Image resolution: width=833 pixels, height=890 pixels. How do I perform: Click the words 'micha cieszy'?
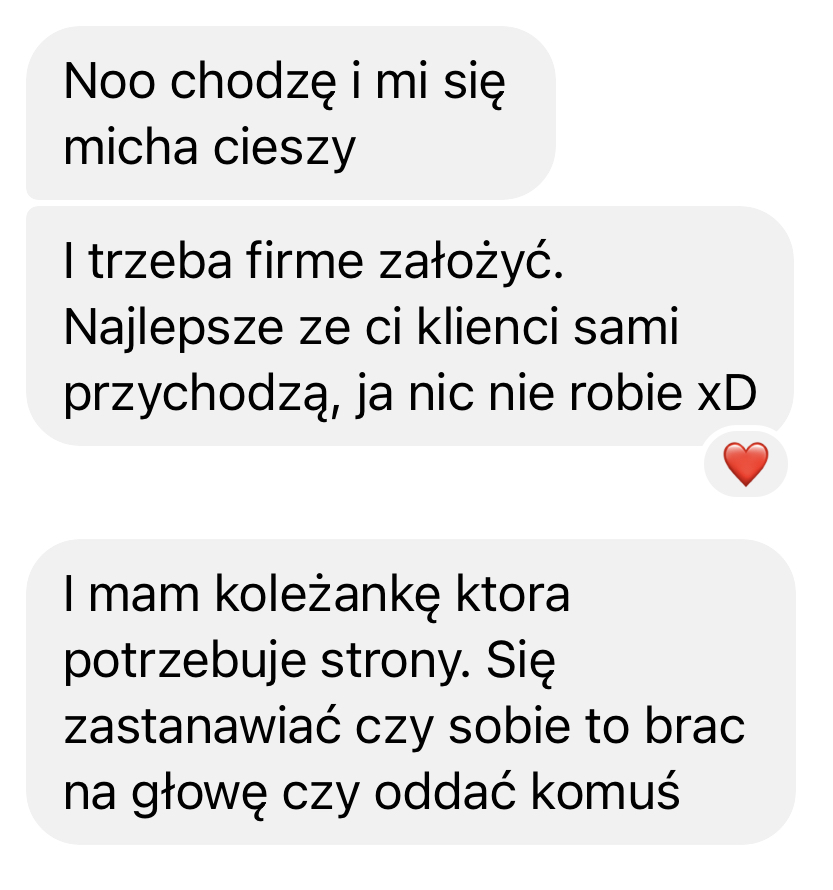[209, 148]
